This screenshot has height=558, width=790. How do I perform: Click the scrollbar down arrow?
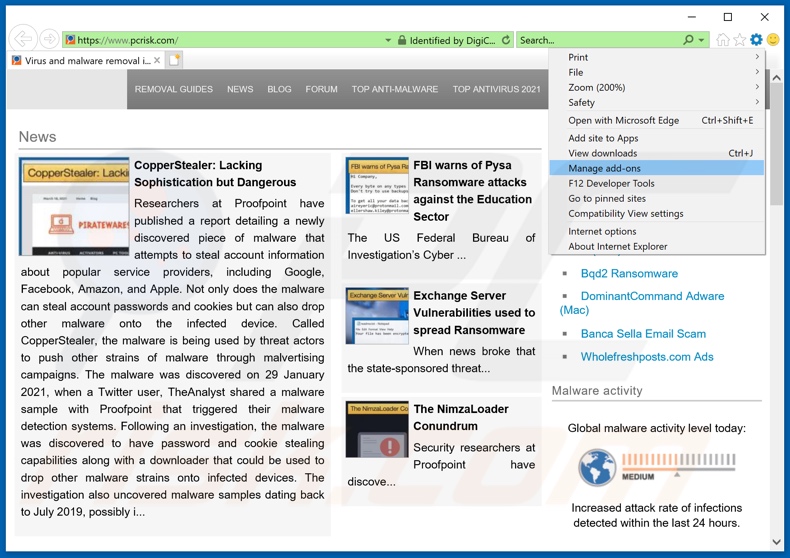point(776,542)
